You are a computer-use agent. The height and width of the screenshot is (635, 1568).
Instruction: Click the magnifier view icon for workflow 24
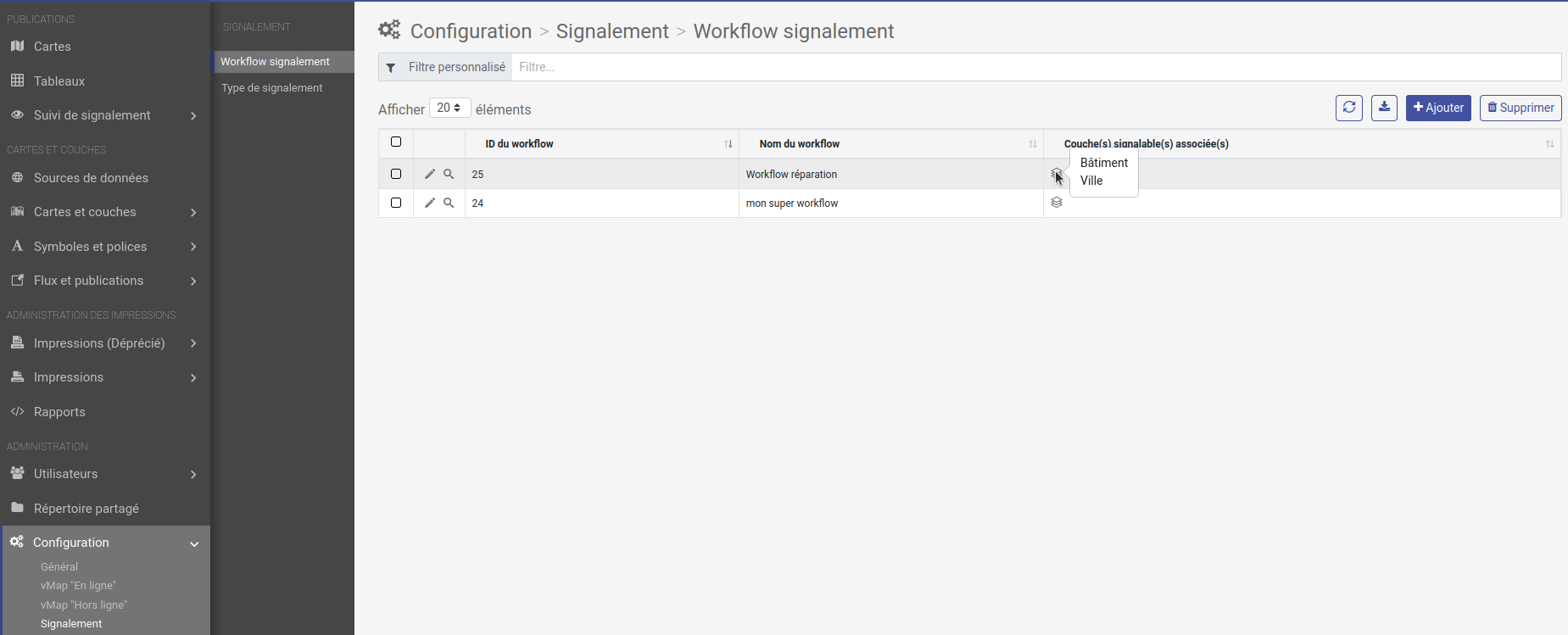449,203
